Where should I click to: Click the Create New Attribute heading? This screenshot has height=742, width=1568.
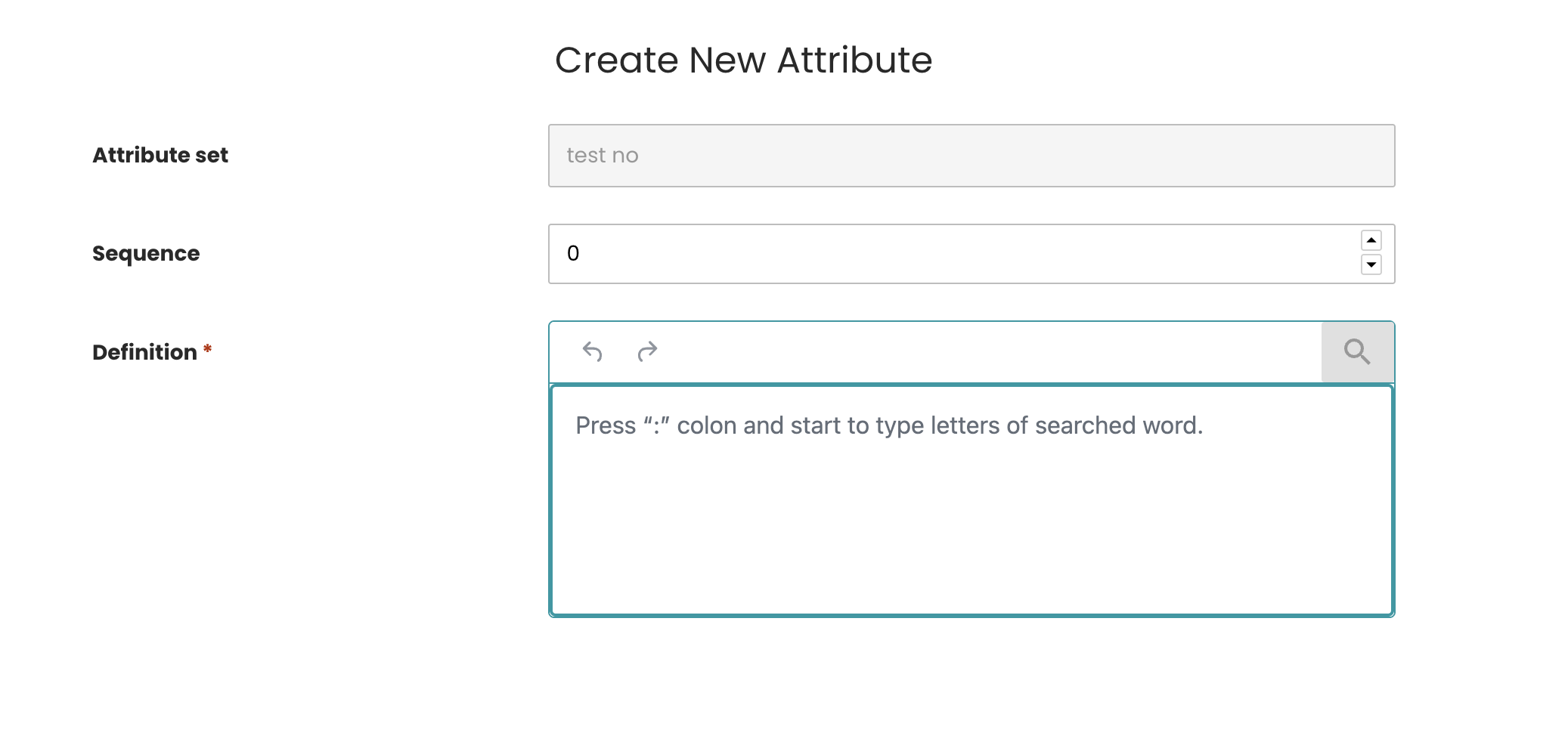pyautogui.click(x=743, y=60)
